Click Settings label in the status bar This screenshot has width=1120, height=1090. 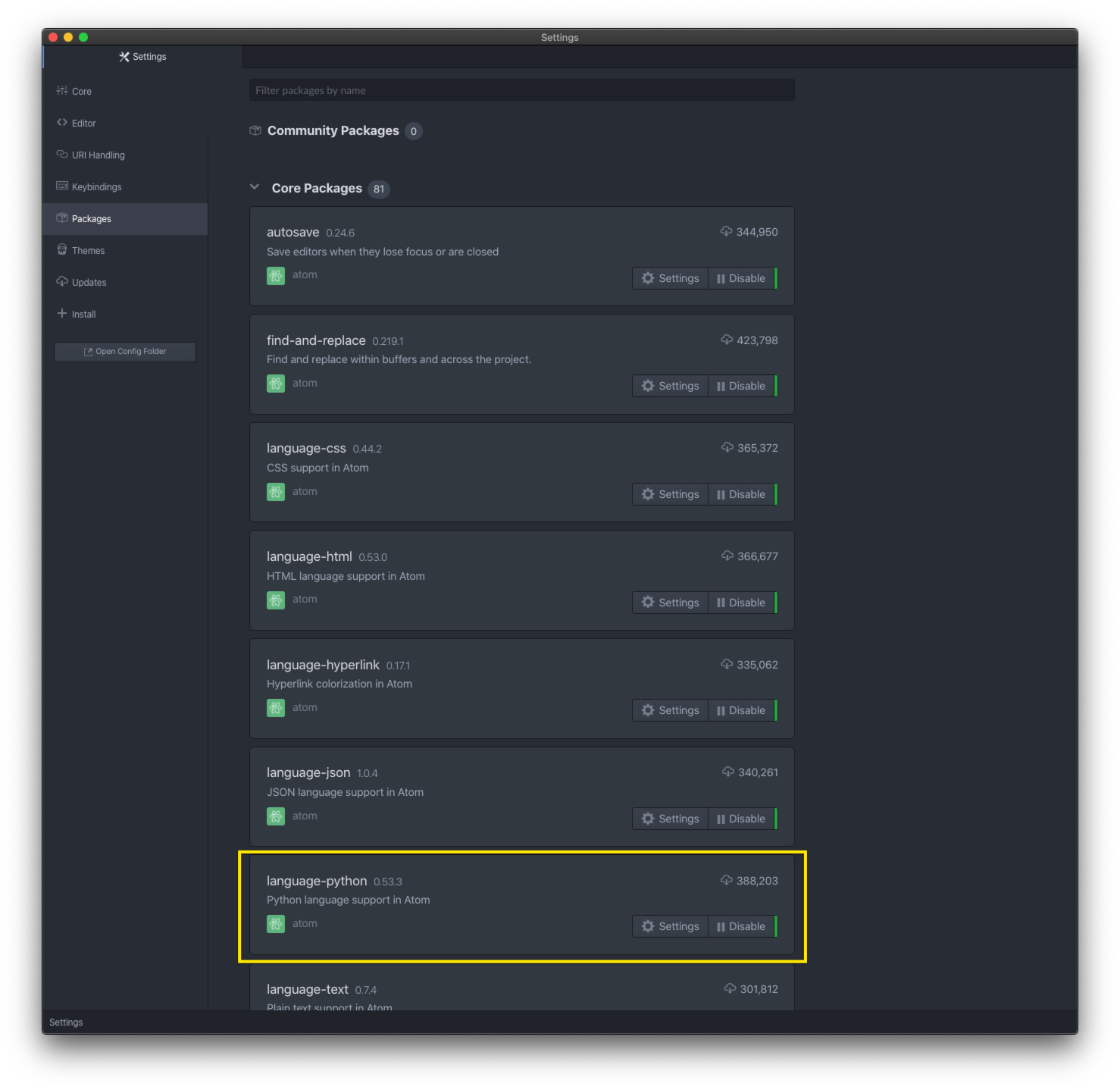[66, 1023]
